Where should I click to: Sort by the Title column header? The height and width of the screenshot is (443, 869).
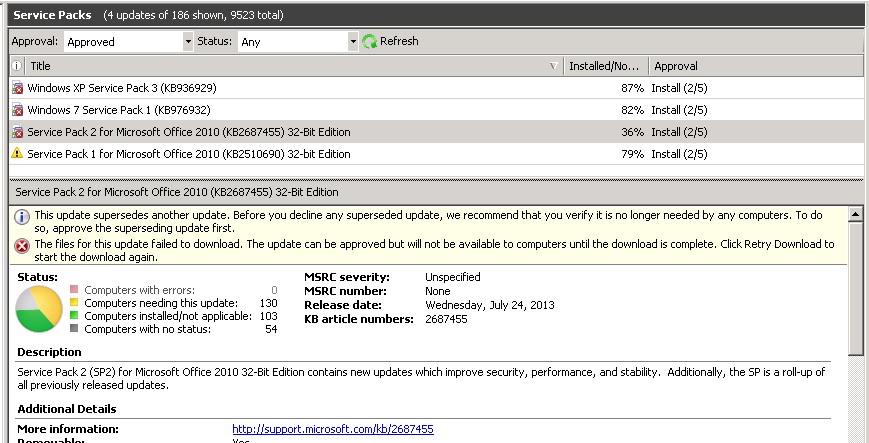click(280, 66)
